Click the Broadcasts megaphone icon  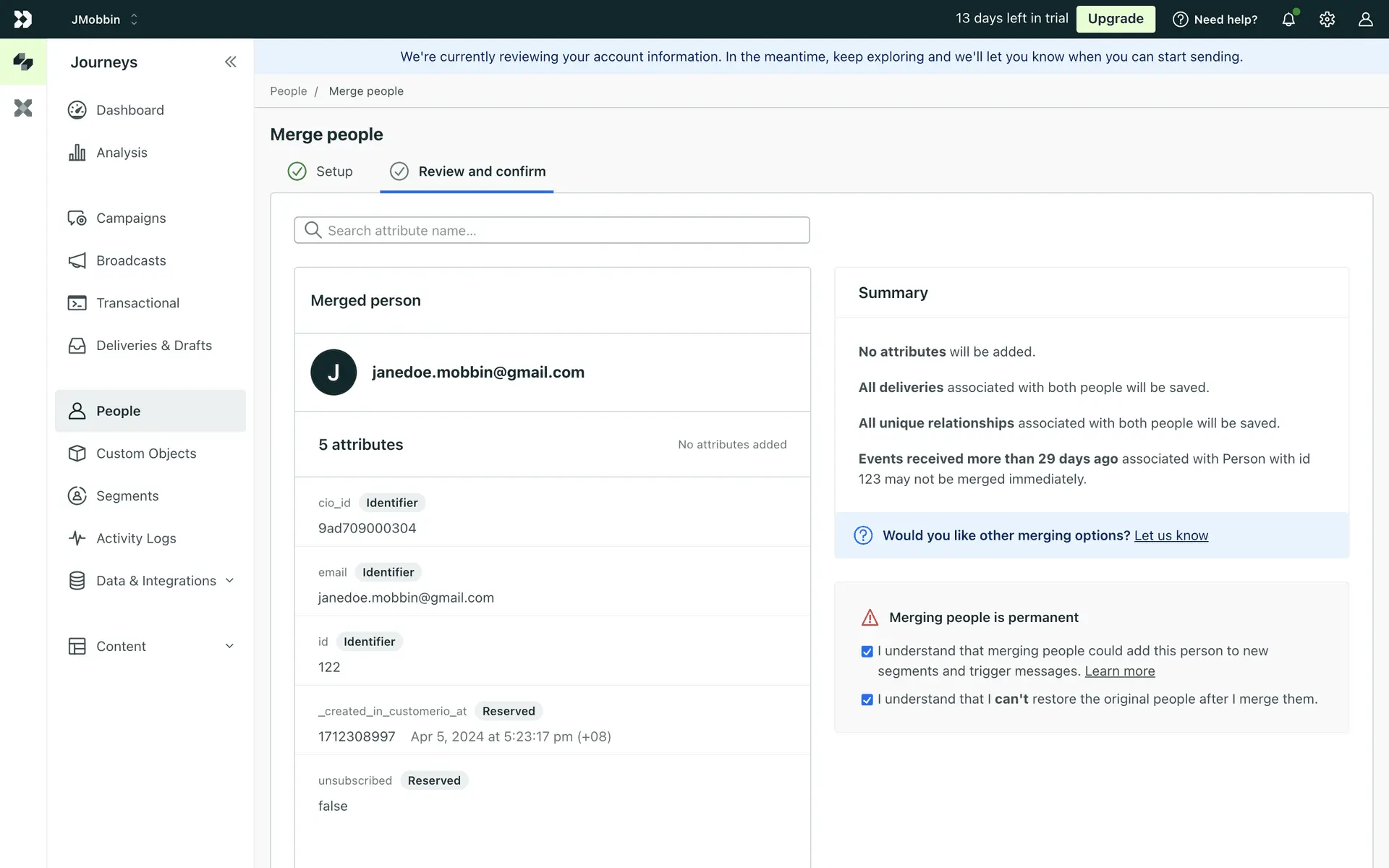[x=77, y=260]
